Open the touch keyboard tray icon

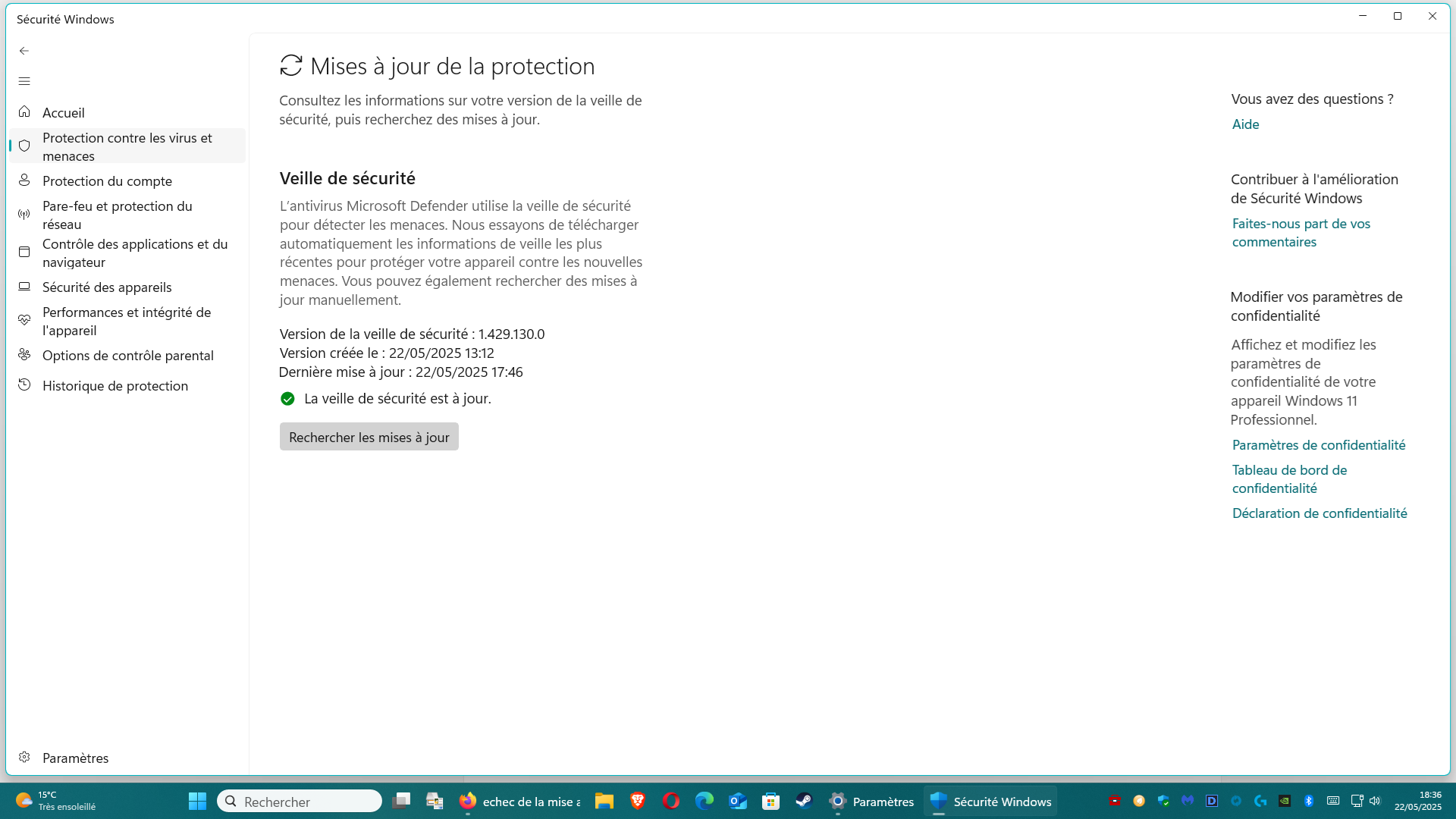(x=1333, y=801)
